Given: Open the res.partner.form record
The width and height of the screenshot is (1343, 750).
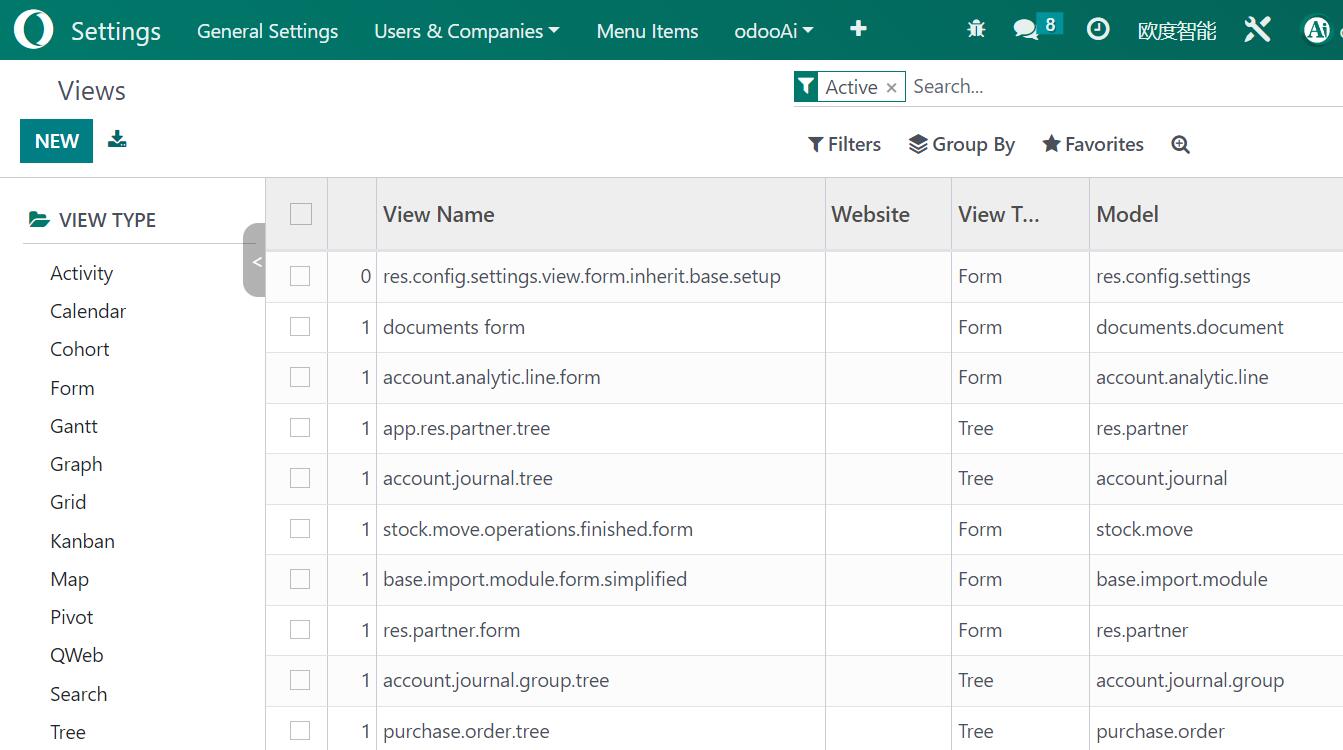Looking at the screenshot, I should 451,630.
